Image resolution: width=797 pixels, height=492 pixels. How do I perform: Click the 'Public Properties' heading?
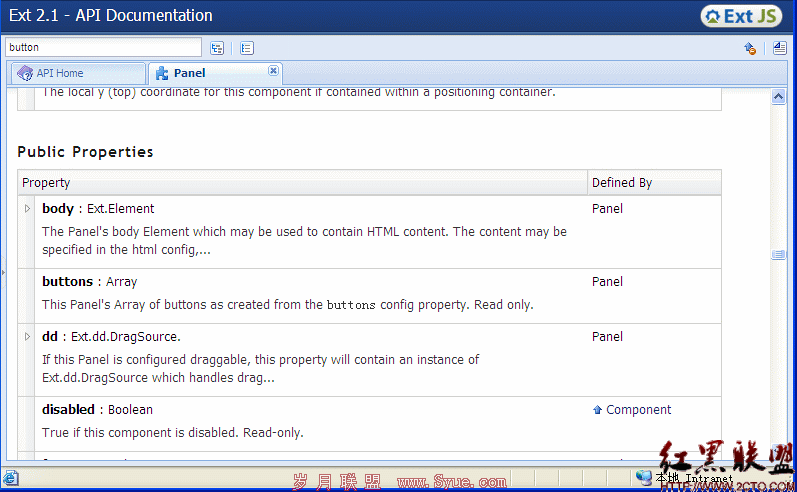point(85,152)
